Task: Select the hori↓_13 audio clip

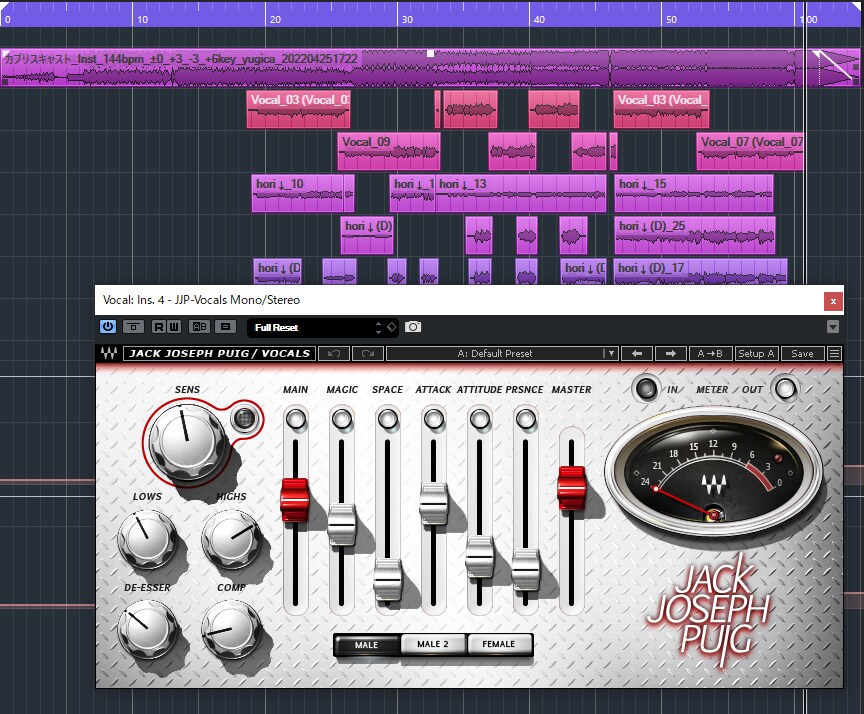Action: [x=521, y=193]
